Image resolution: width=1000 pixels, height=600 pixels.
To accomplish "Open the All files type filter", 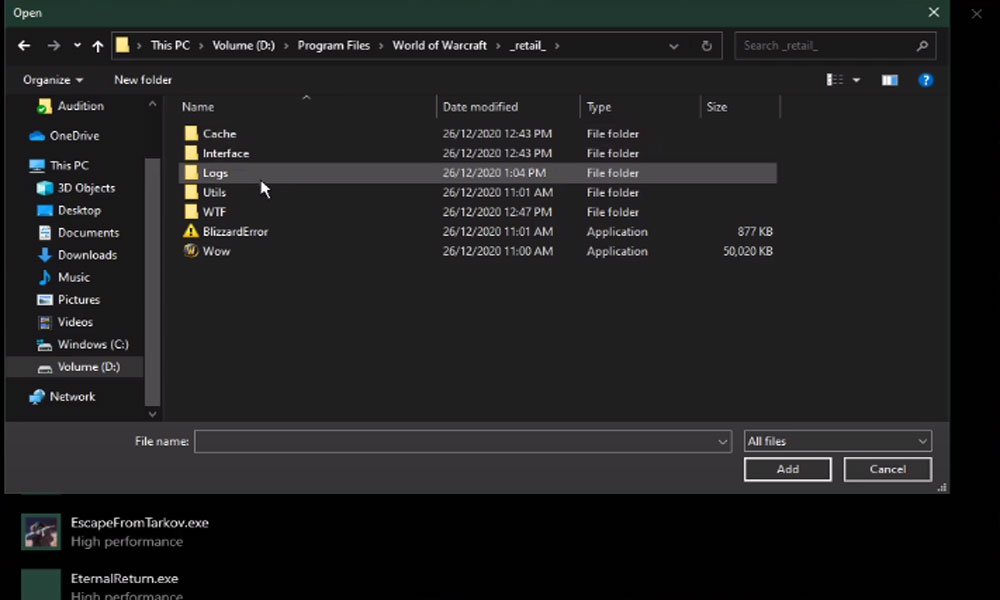I will (x=837, y=441).
